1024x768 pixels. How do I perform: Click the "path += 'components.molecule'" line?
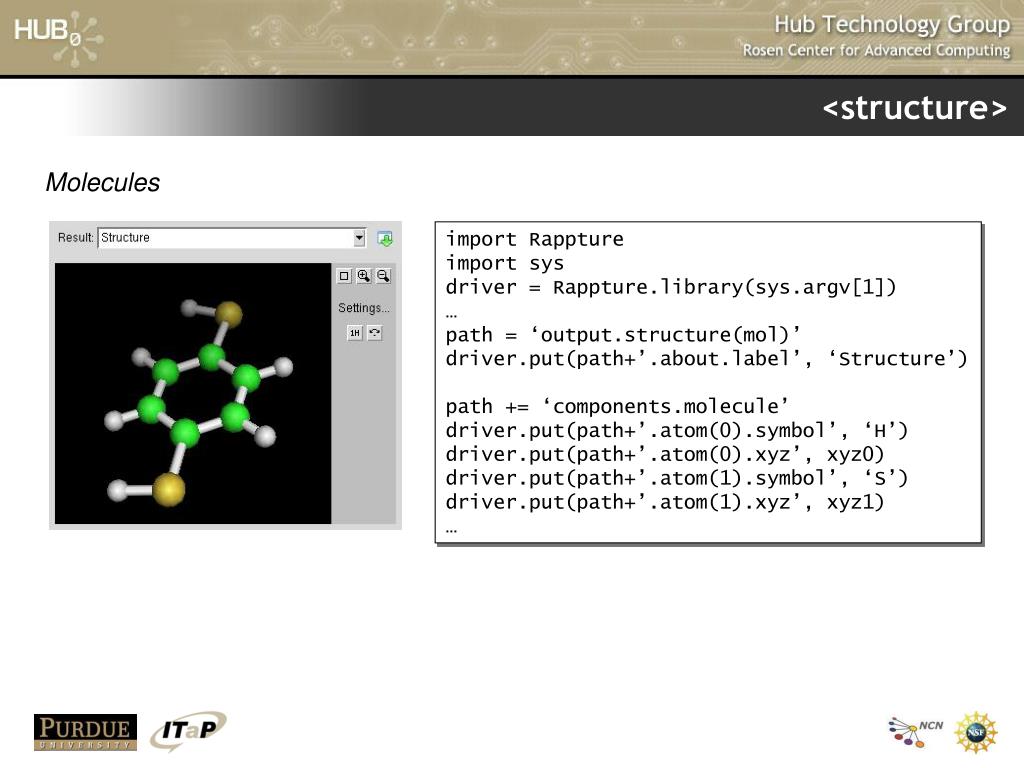tap(617, 406)
